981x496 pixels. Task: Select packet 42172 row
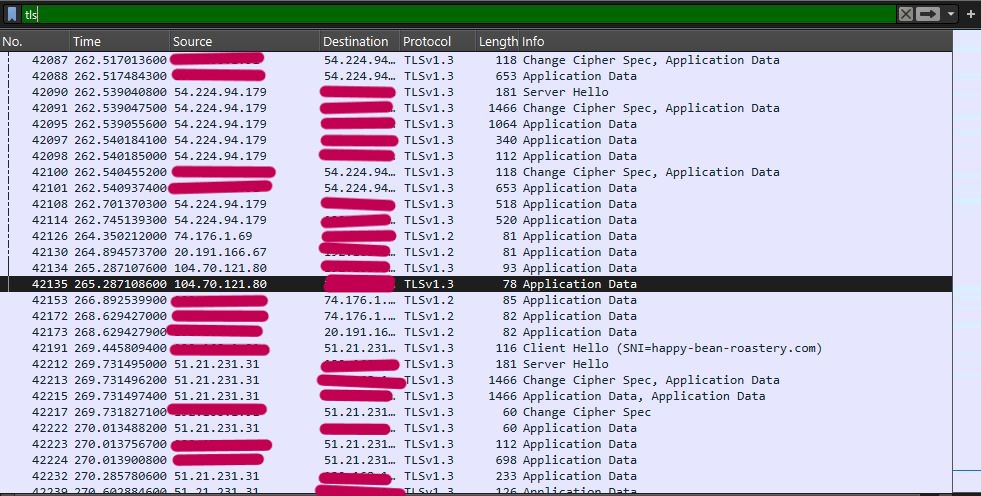pos(476,316)
